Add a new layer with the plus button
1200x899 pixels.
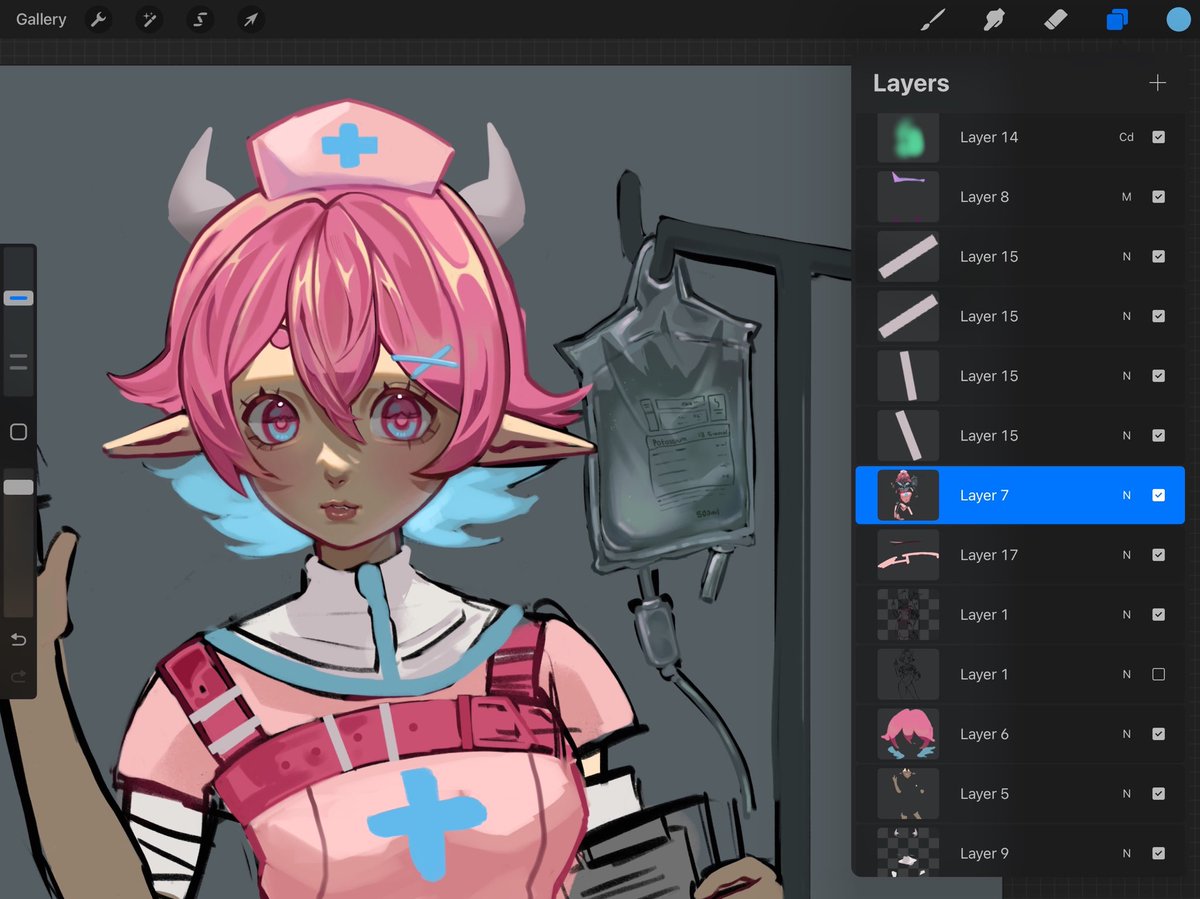pos(1157,83)
